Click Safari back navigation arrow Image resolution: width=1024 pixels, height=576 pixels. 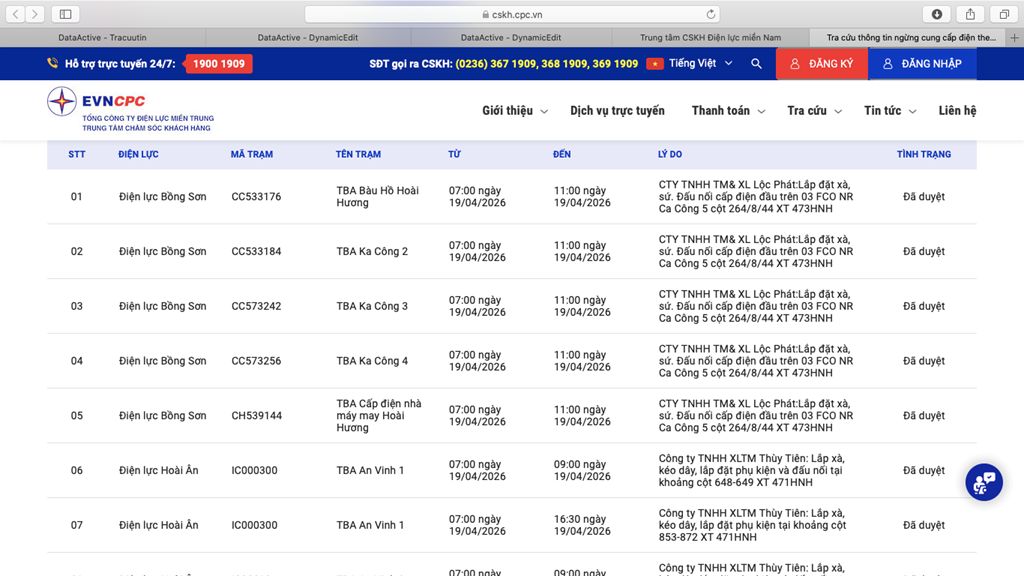(16, 14)
